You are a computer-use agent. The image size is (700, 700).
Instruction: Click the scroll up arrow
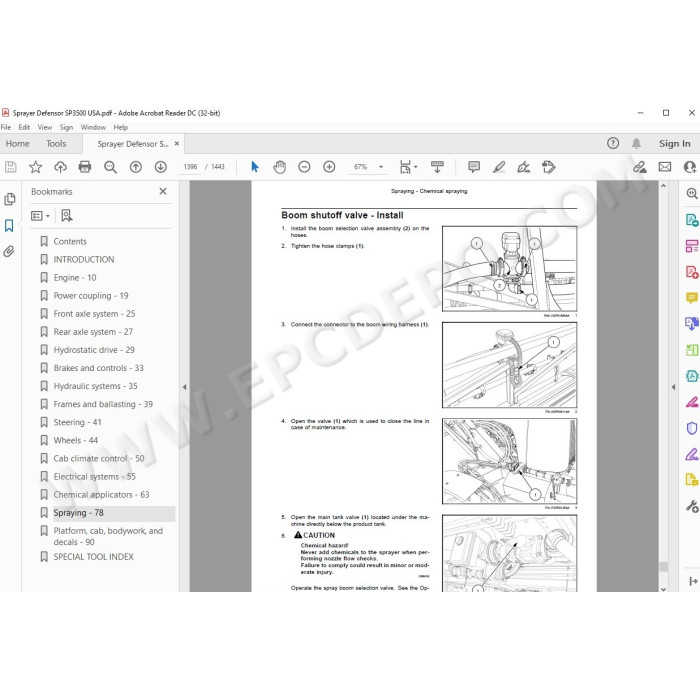tap(663, 186)
